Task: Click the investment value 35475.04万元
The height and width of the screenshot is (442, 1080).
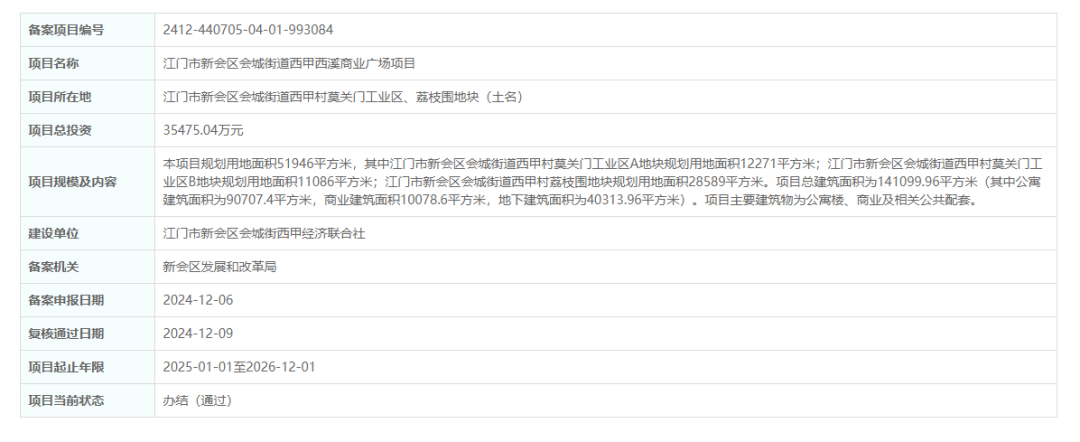Action: click(x=203, y=130)
